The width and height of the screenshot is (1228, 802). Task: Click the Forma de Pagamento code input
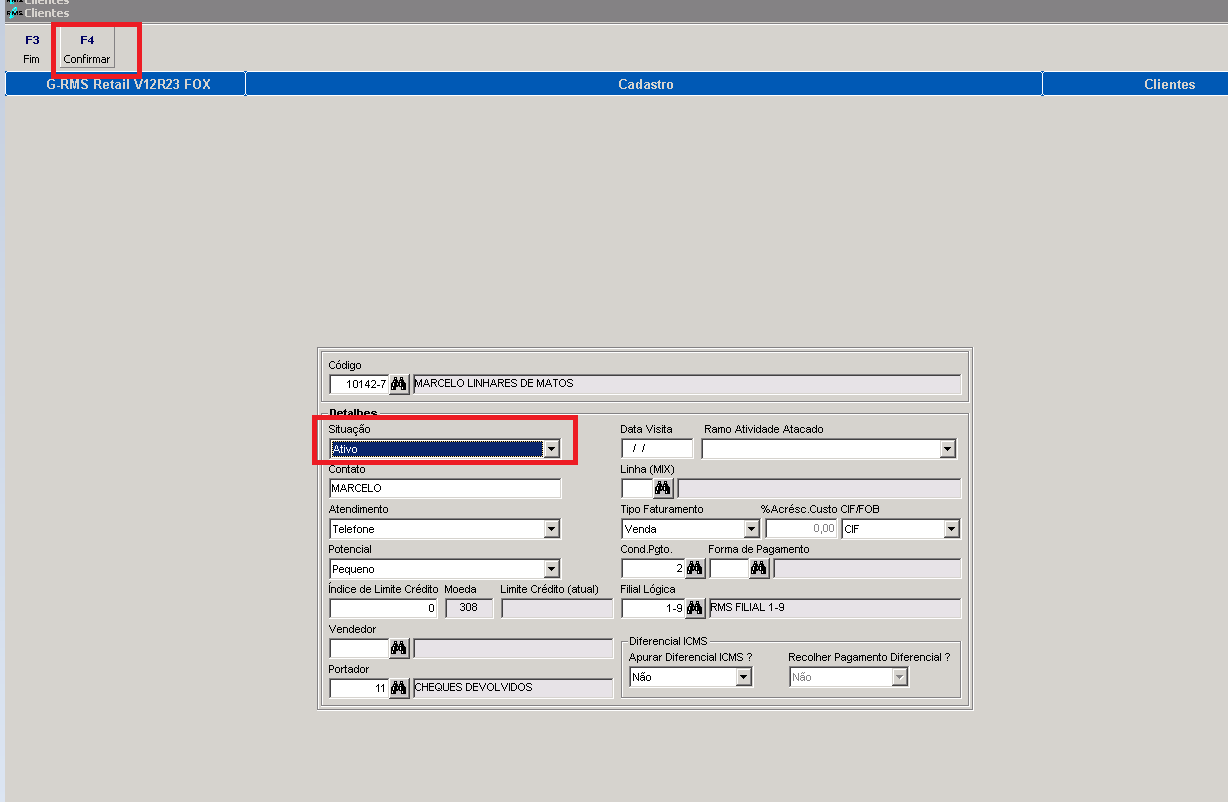(729, 568)
